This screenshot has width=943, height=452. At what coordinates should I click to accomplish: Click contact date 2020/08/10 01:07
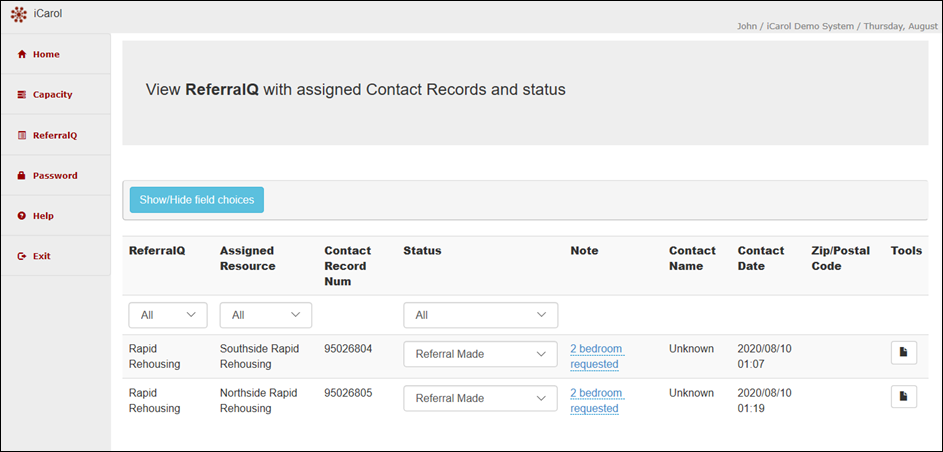click(x=764, y=356)
